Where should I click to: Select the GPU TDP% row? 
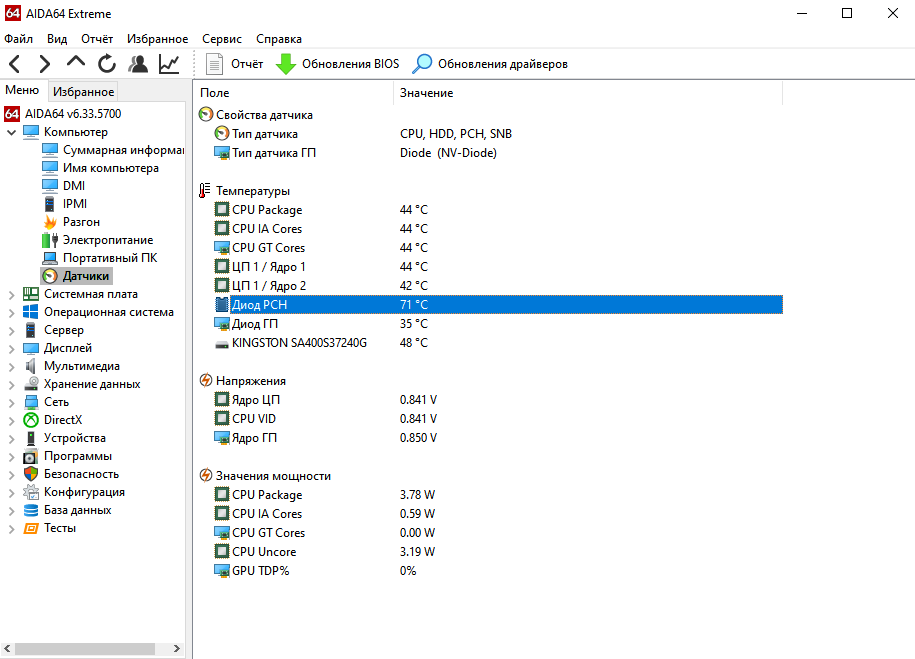coord(498,571)
